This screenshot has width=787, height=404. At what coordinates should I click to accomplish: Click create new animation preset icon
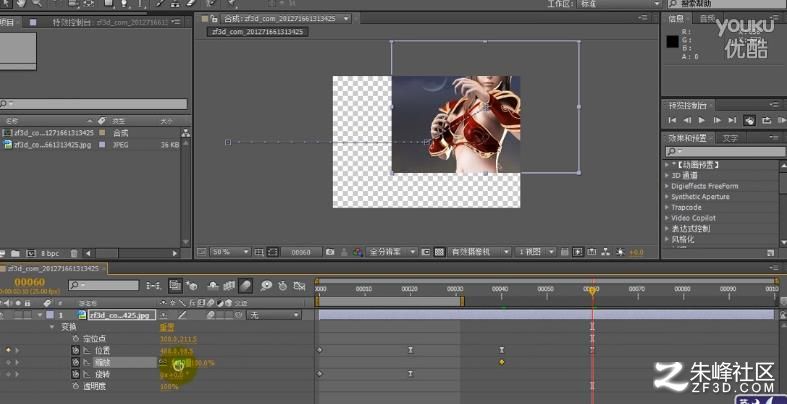[771, 252]
